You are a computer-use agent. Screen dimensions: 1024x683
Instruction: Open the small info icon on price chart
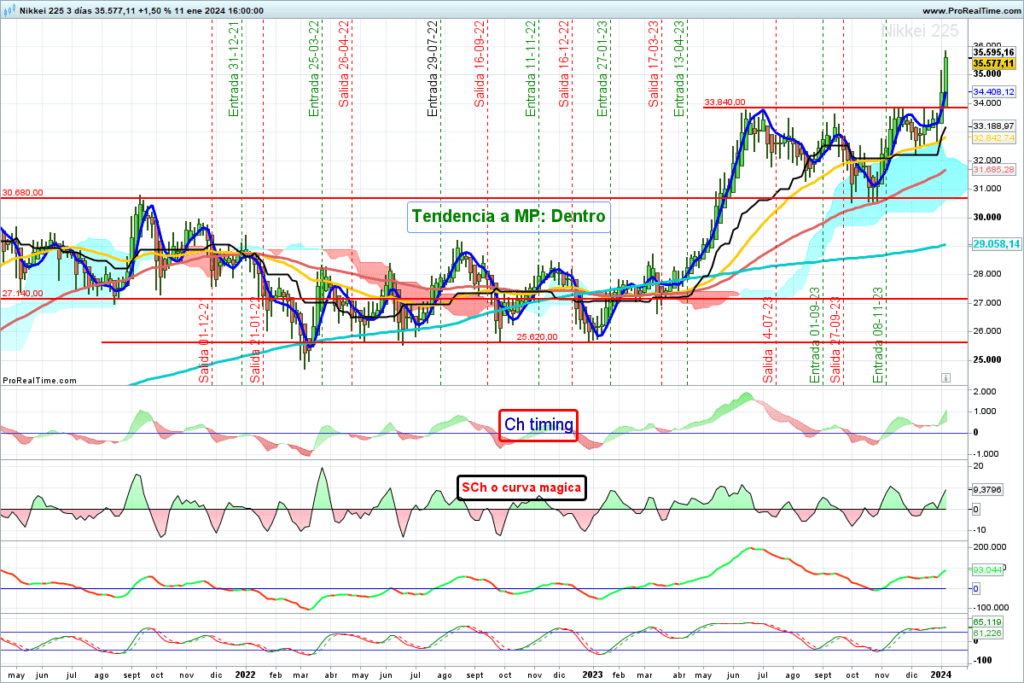[x=946, y=377]
